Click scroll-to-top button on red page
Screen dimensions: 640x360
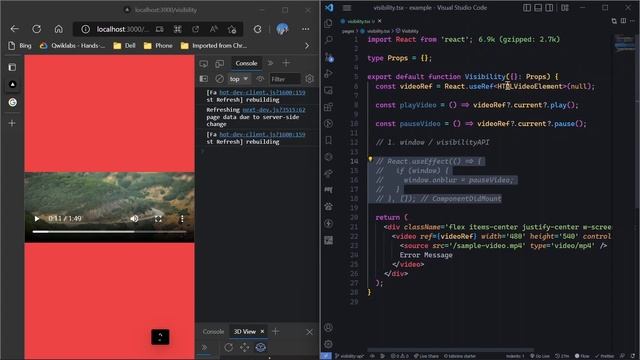pyautogui.click(x=160, y=337)
